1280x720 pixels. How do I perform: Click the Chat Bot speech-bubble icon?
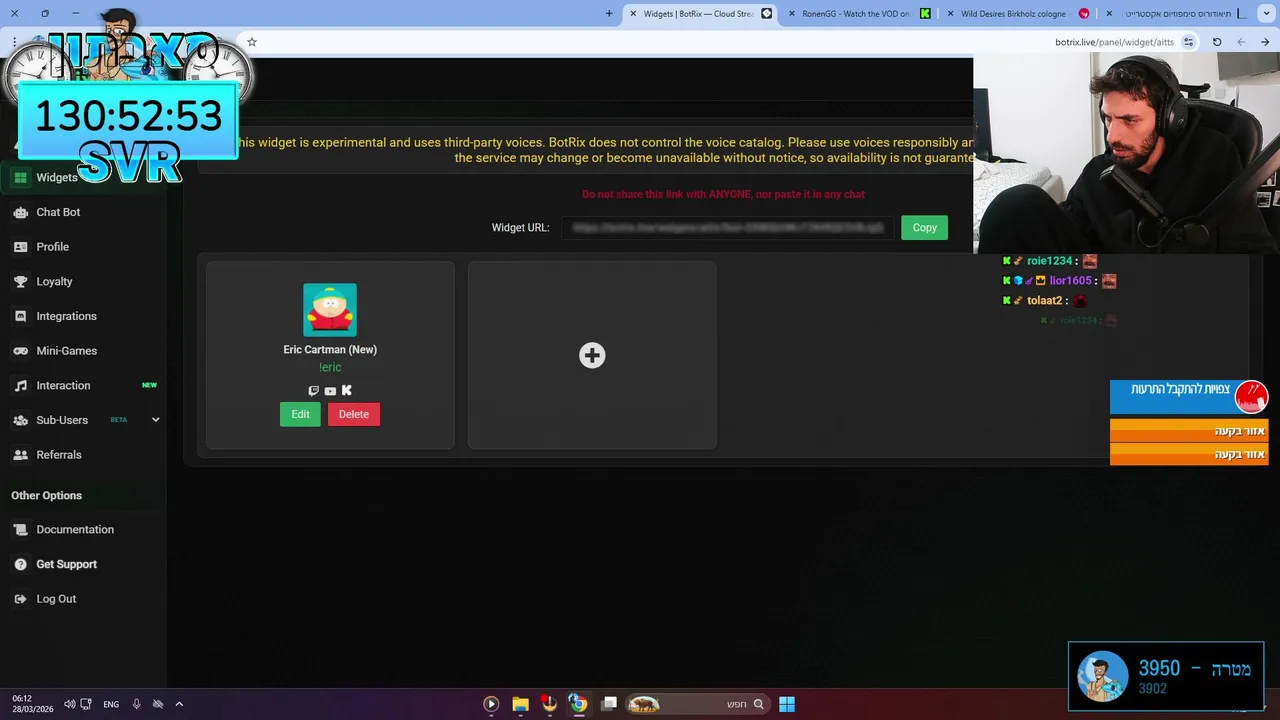pos(20,212)
